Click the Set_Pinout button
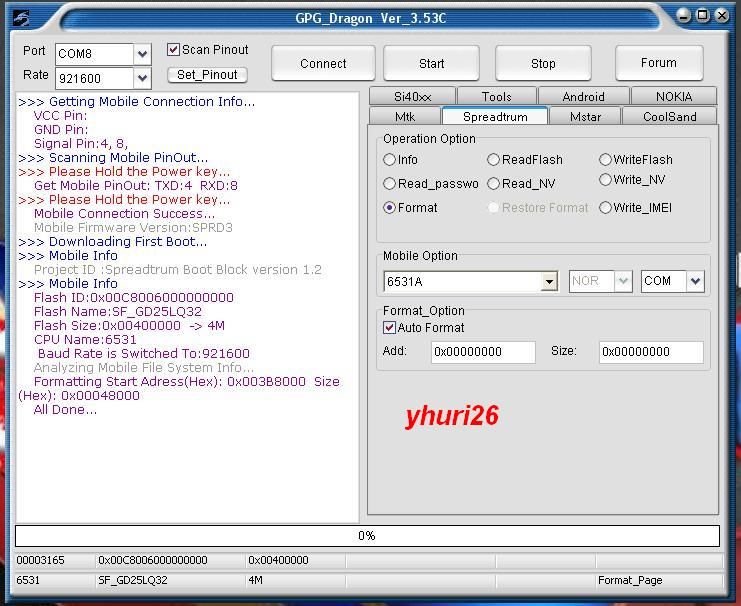 tap(207, 75)
